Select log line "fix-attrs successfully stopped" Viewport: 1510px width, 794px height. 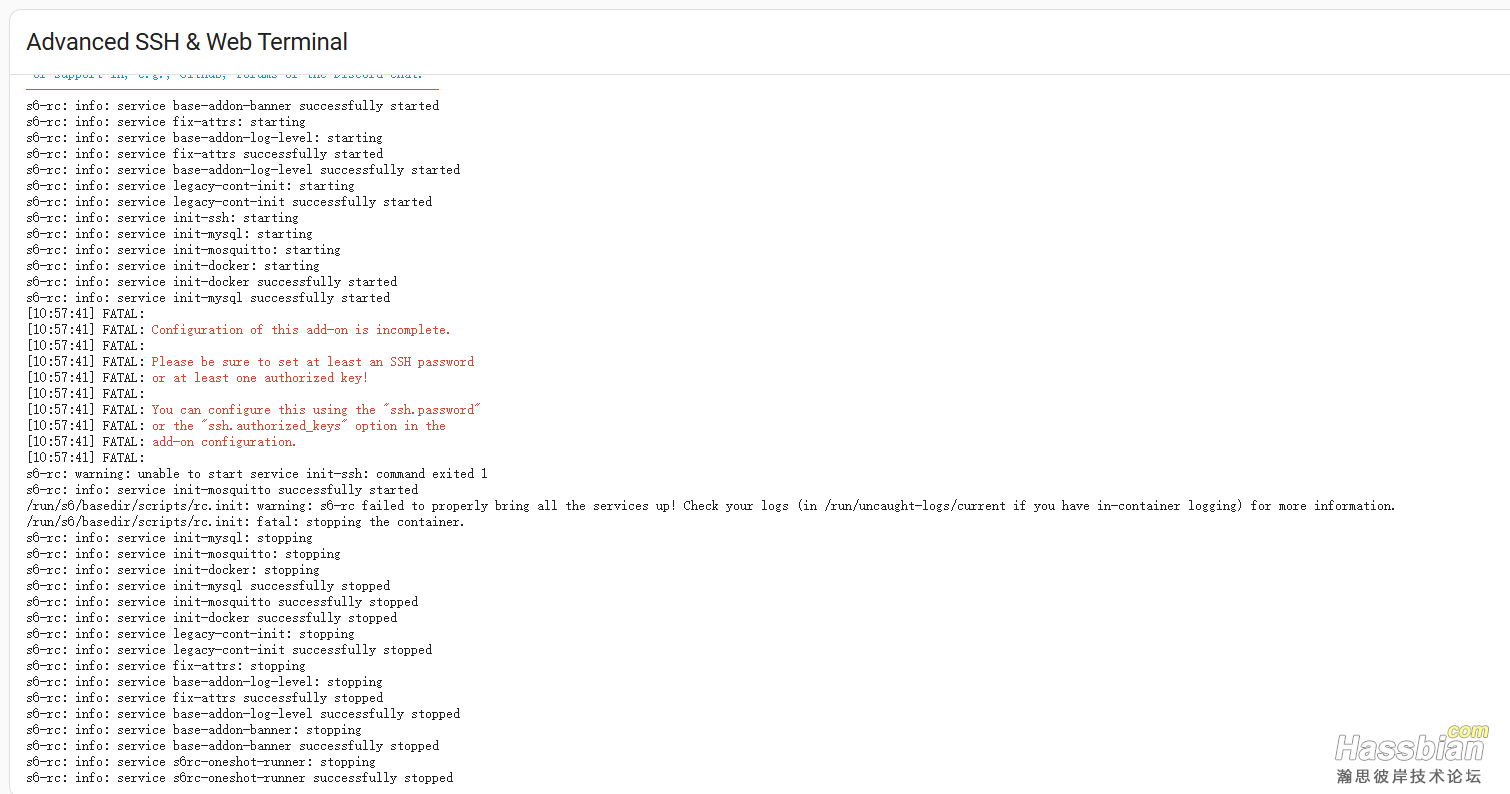click(205, 698)
